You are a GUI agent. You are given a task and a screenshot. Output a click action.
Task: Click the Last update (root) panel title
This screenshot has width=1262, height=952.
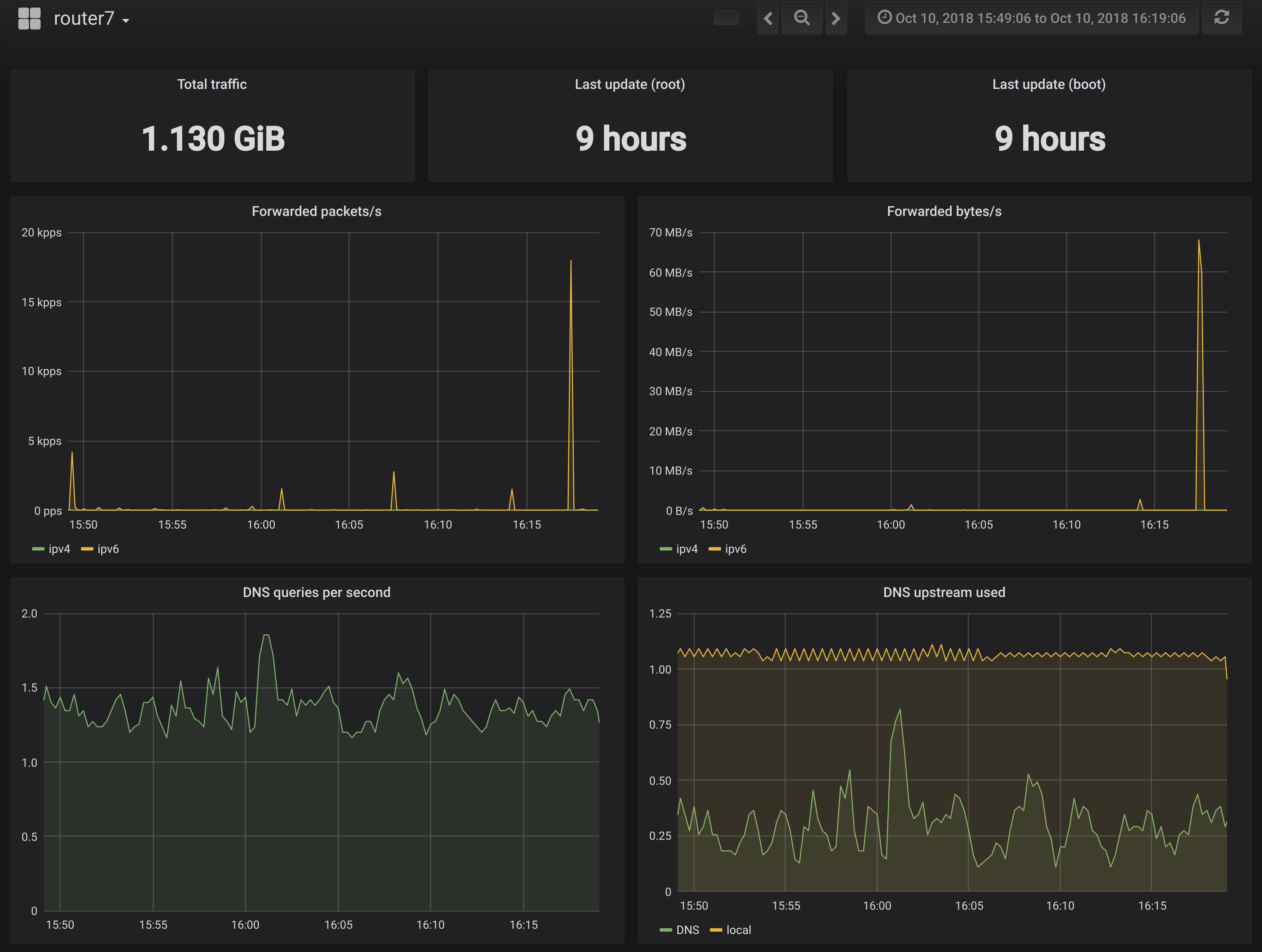[630, 84]
